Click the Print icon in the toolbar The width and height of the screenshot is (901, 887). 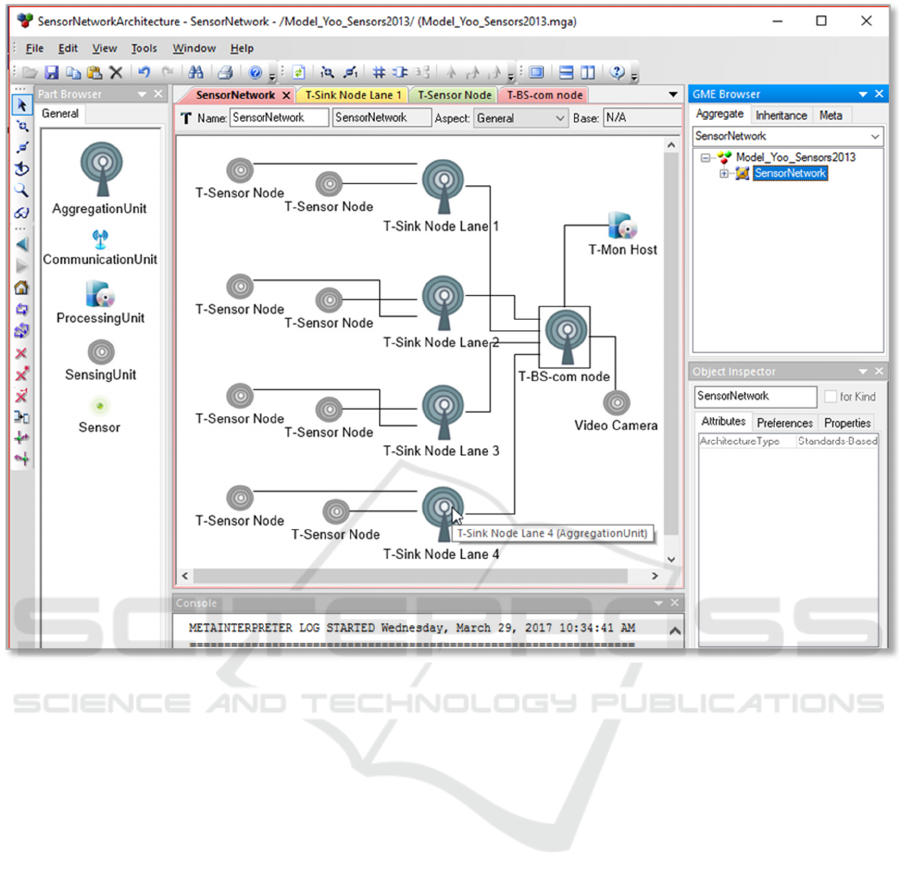pos(225,72)
